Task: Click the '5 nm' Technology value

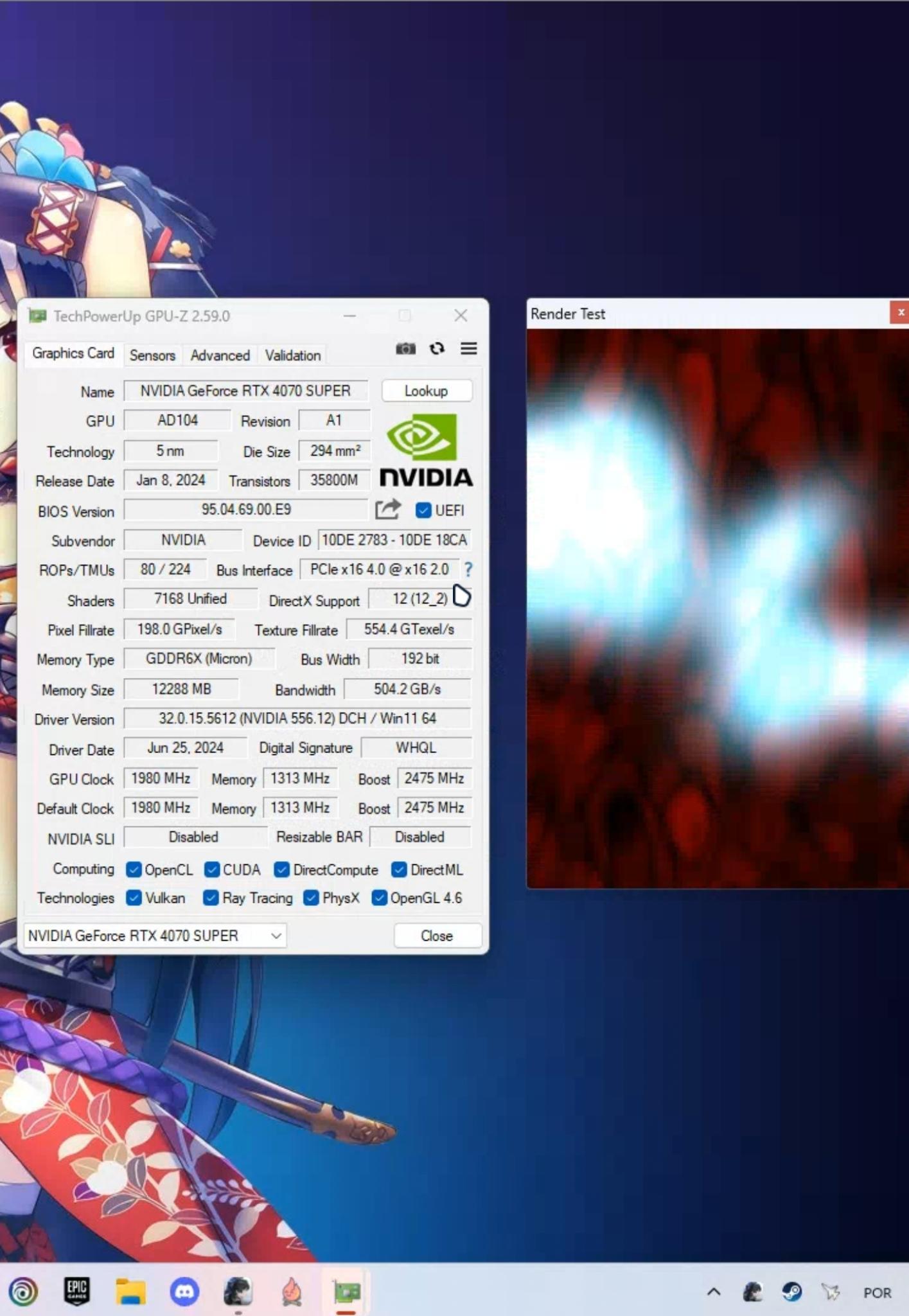Action: click(x=170, y=450)
